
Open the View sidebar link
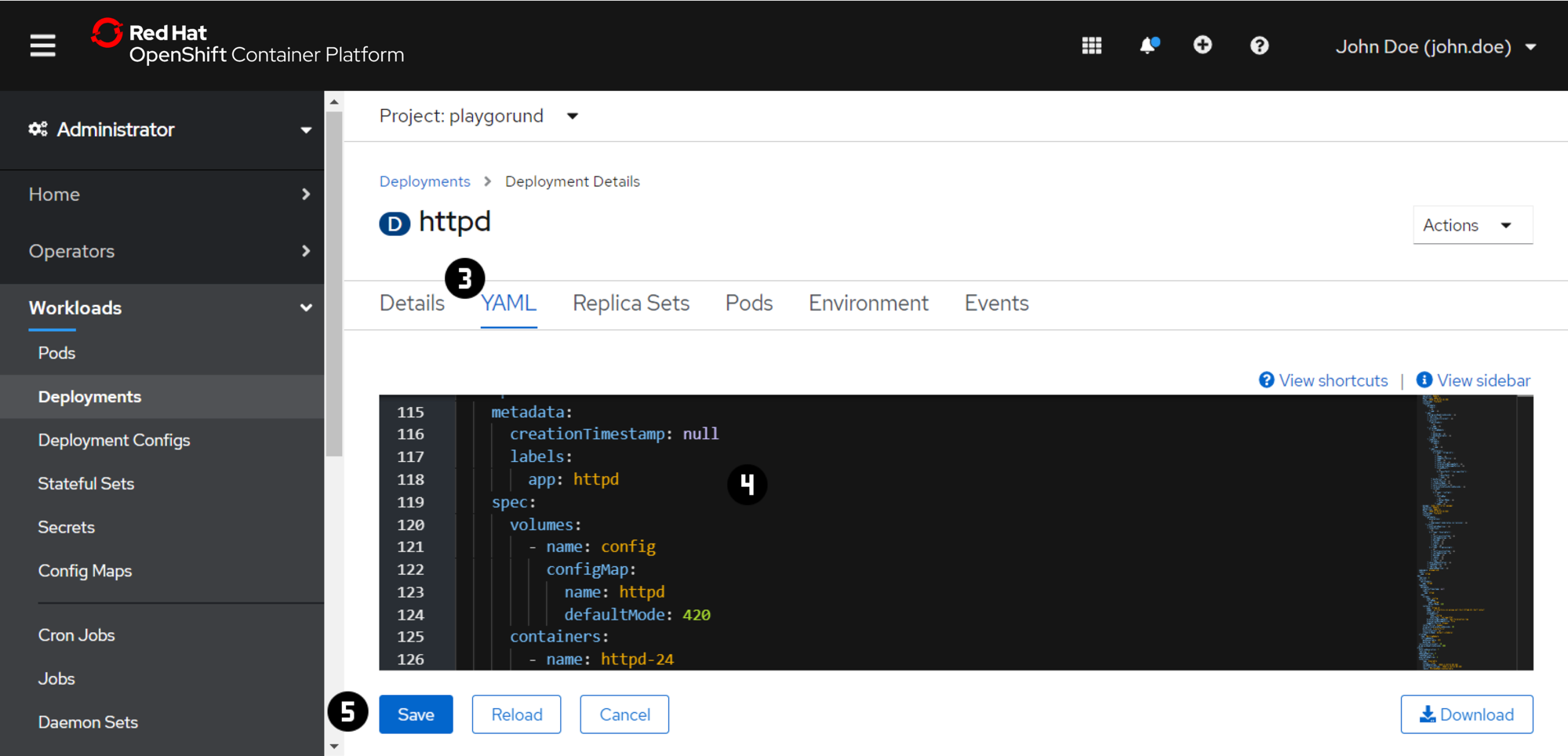(1483, 380)
